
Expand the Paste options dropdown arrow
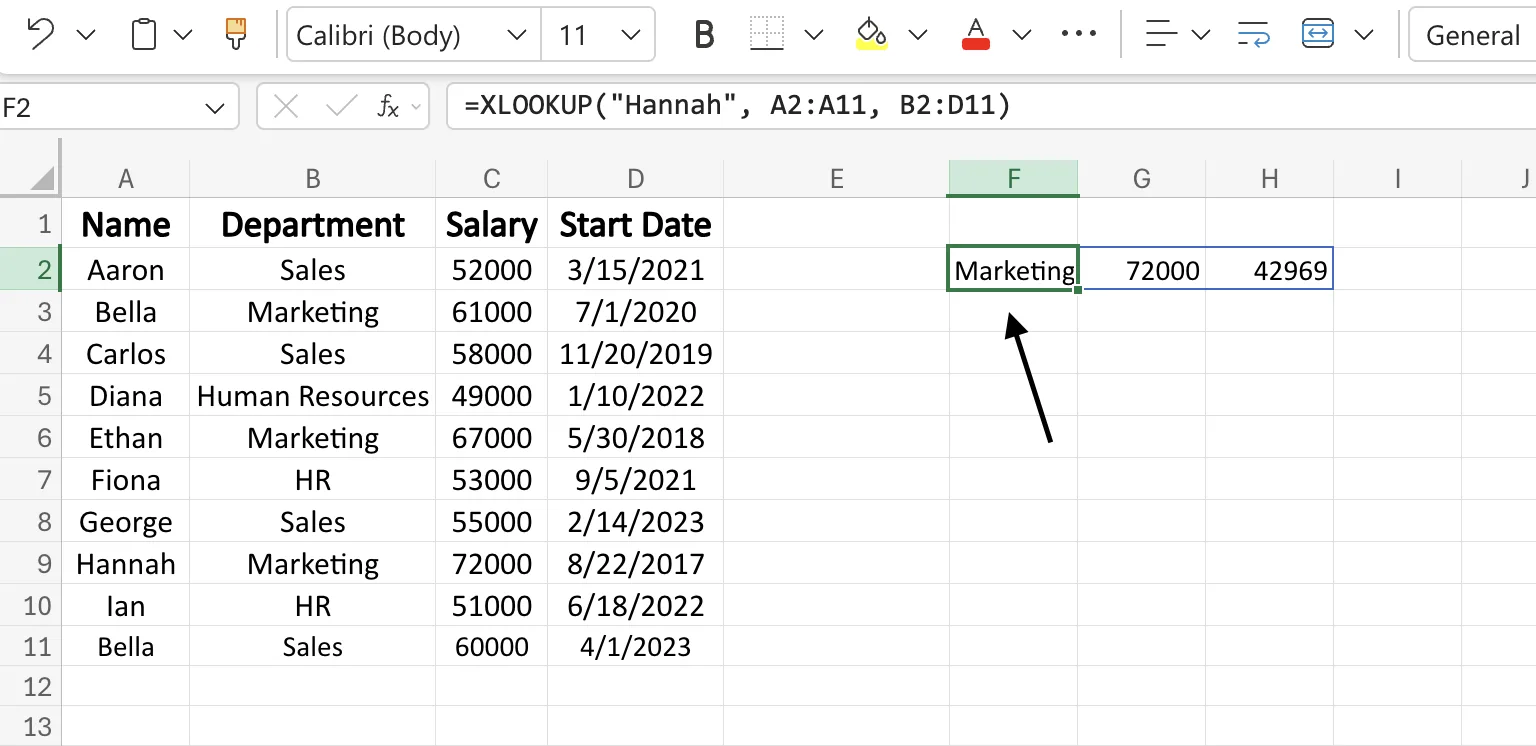click(x=182, y=36)
